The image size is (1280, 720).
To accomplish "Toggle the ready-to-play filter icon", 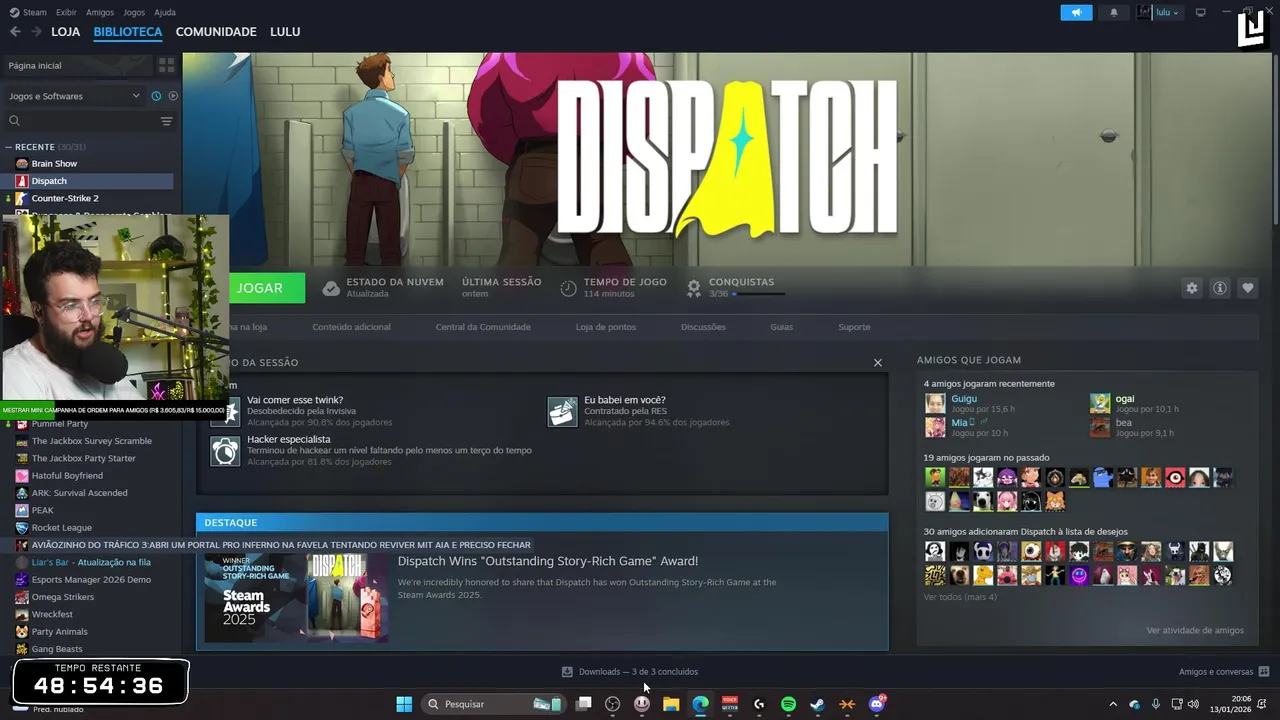I will click(173, 96).
